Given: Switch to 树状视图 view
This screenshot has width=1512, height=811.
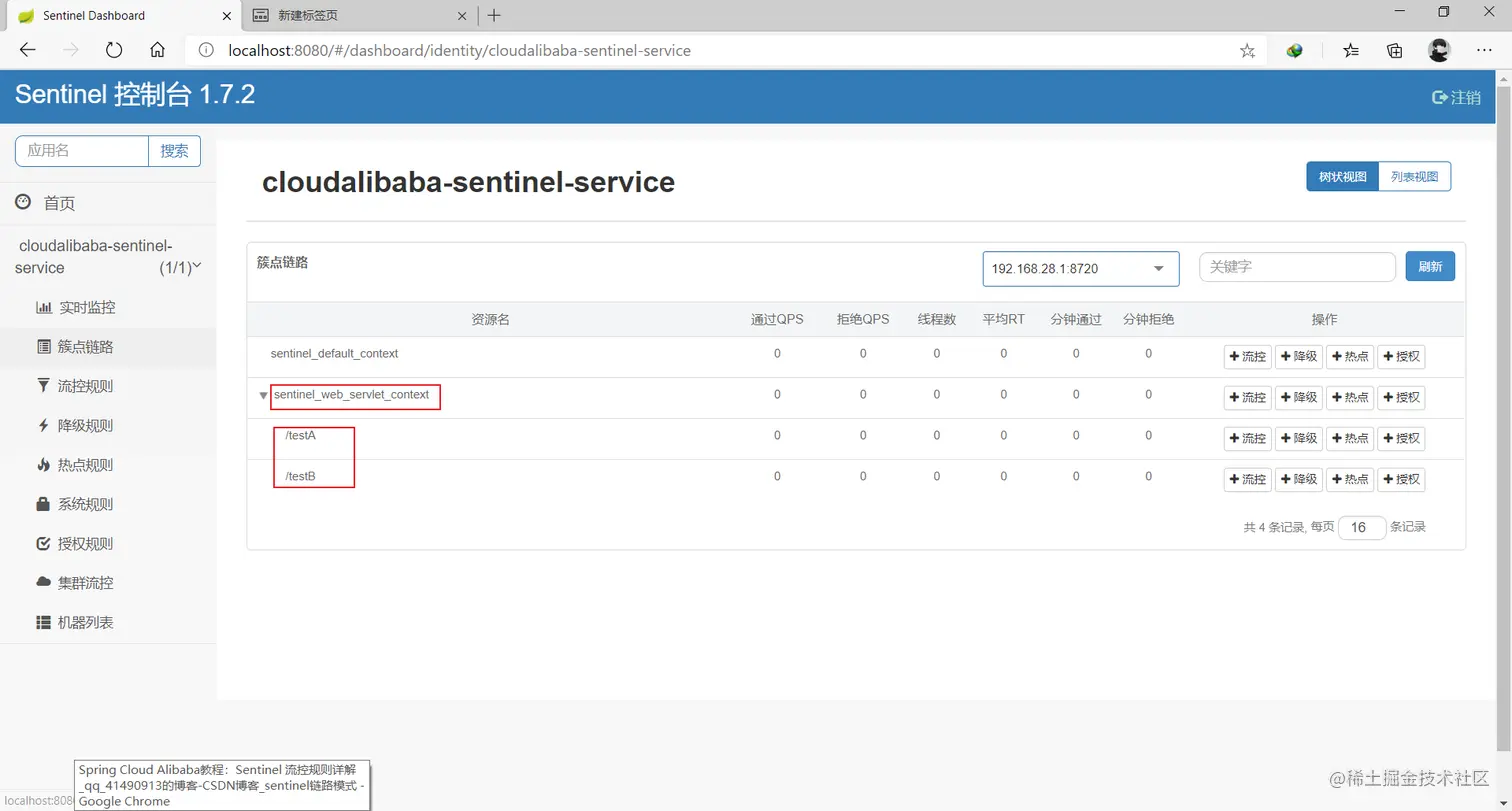Looking at the screenshot, I should coord(1342,176).
